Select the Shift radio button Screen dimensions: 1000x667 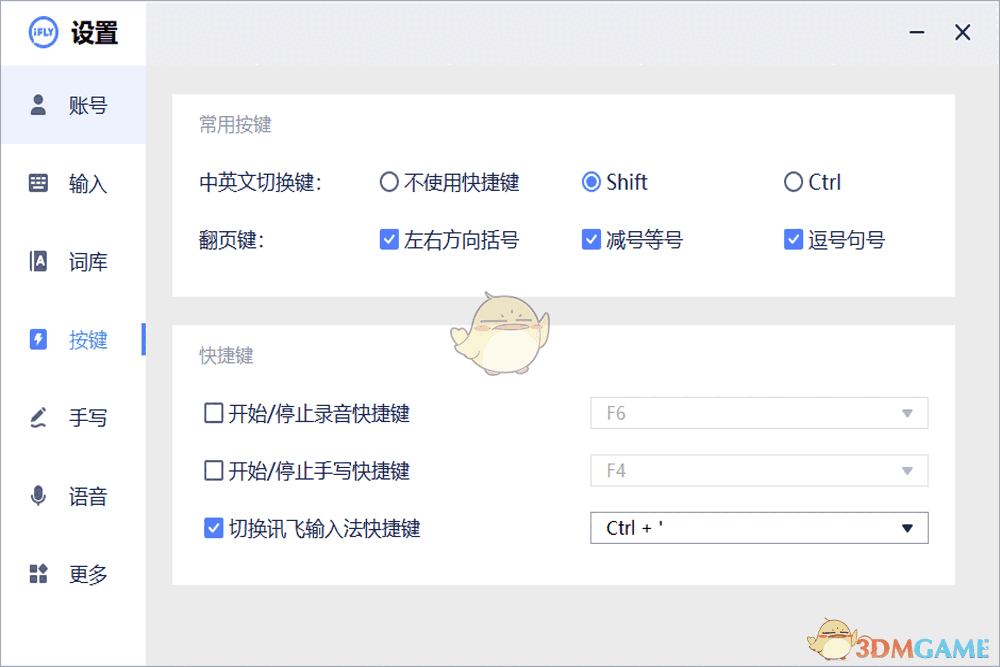click(590, 182)
